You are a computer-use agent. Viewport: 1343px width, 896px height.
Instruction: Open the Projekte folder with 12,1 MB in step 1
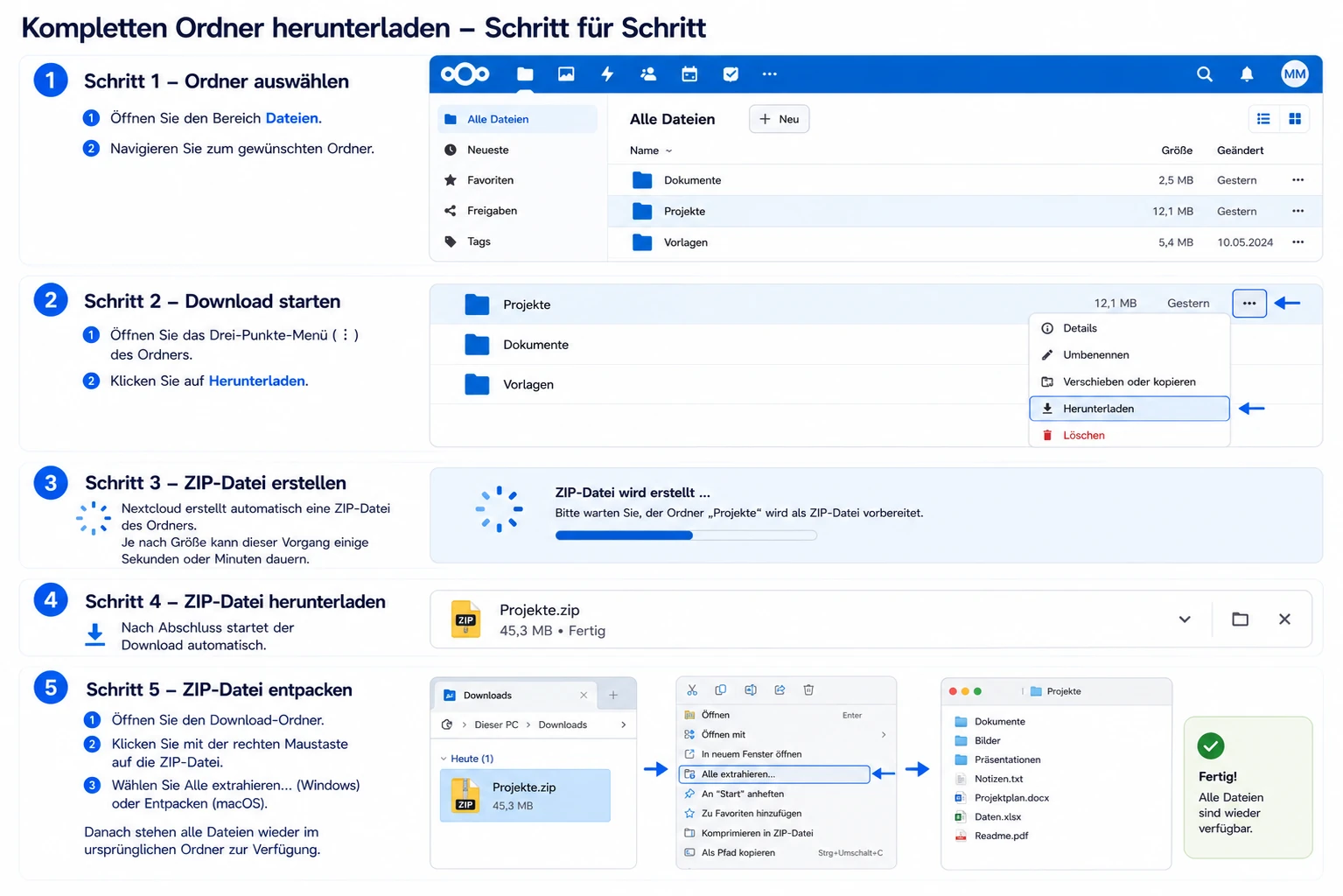click(x=965, y=211)
